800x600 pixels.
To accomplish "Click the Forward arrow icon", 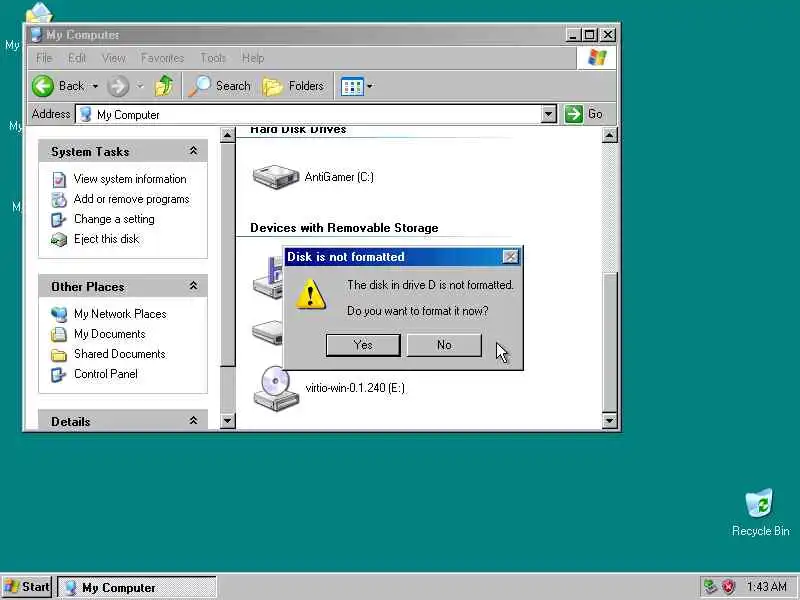I will [118, 86].
